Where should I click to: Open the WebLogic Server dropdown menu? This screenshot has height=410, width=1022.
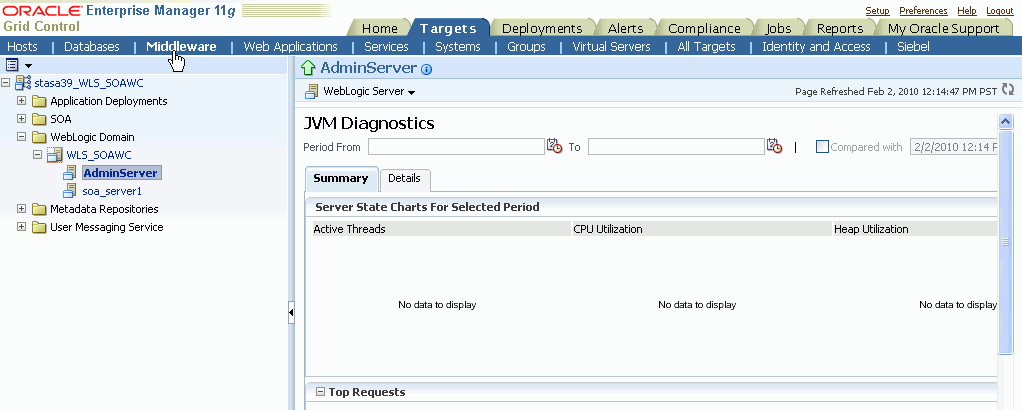[x=370, y=92]
